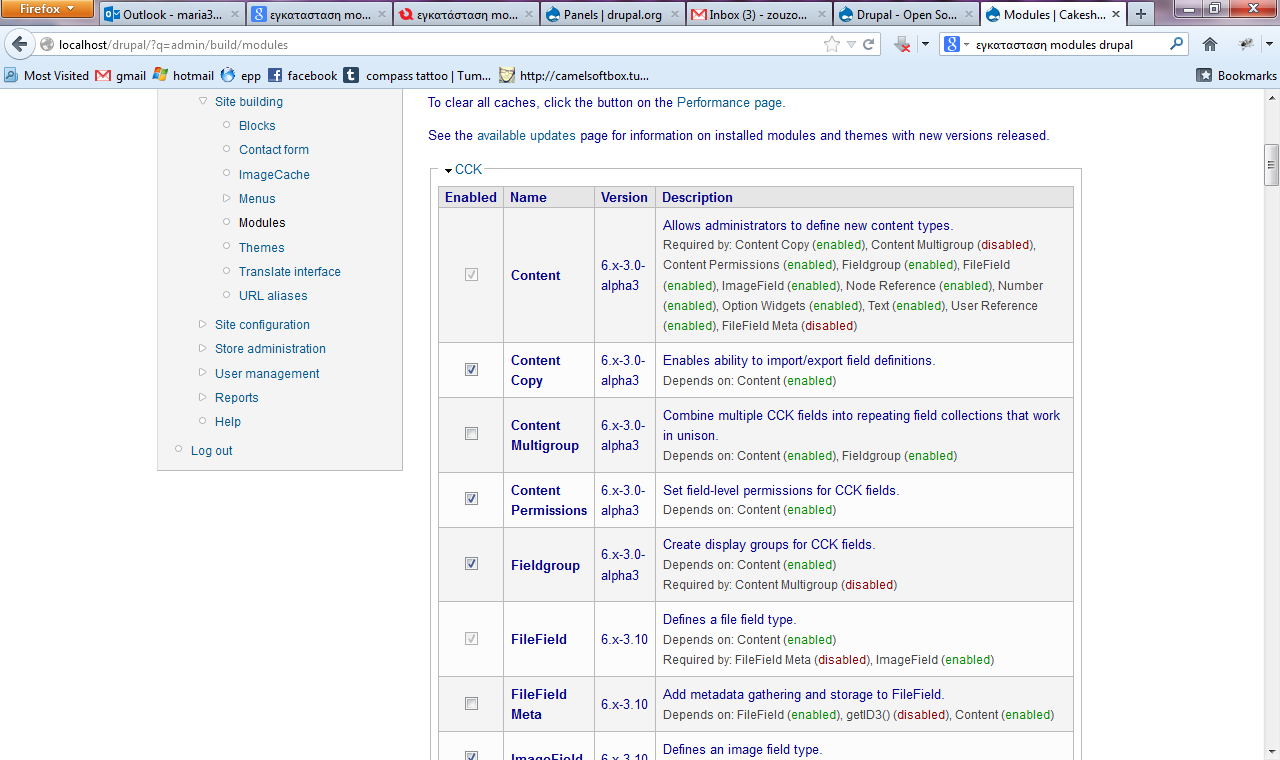Open the Firefox menu dropdown
The height and width of the screenshot is (760, 1280).
point(47,9)
